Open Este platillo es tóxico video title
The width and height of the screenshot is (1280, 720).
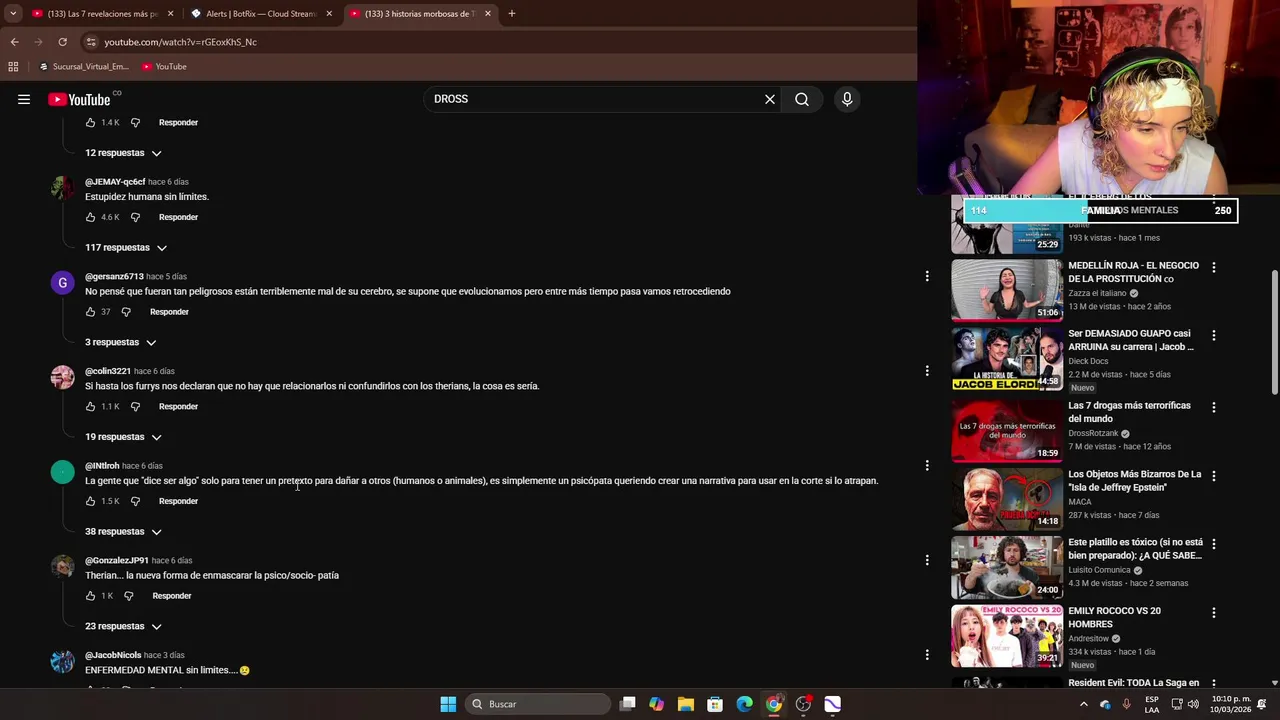point(1135,549)
